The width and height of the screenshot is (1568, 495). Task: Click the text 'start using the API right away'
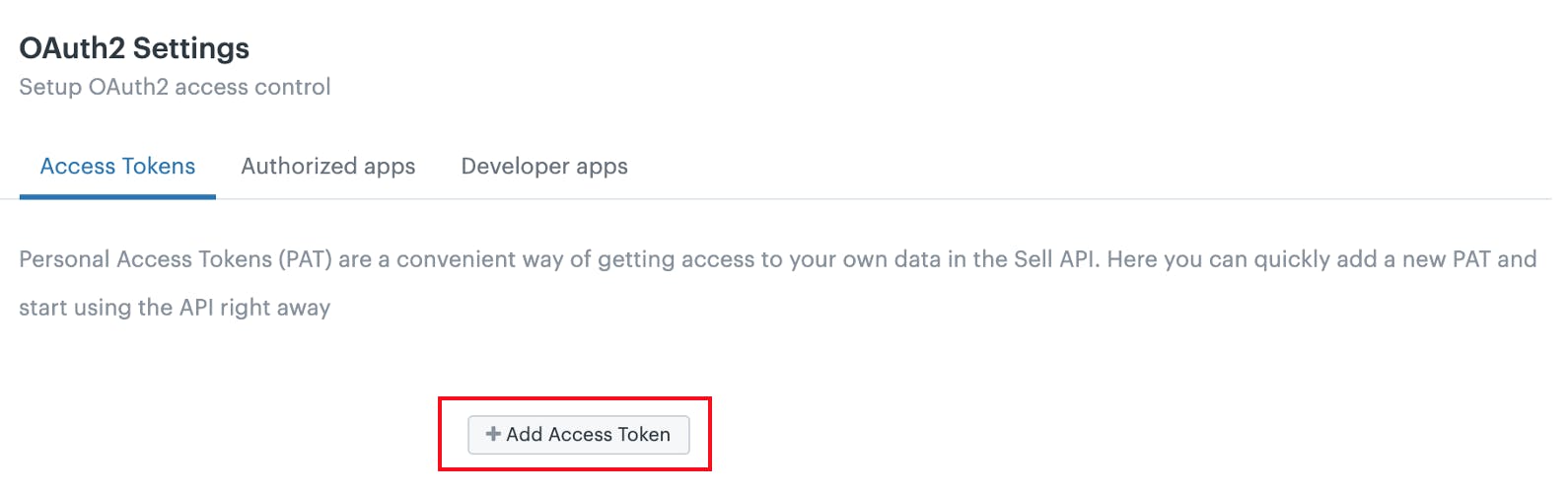[175, 308]
